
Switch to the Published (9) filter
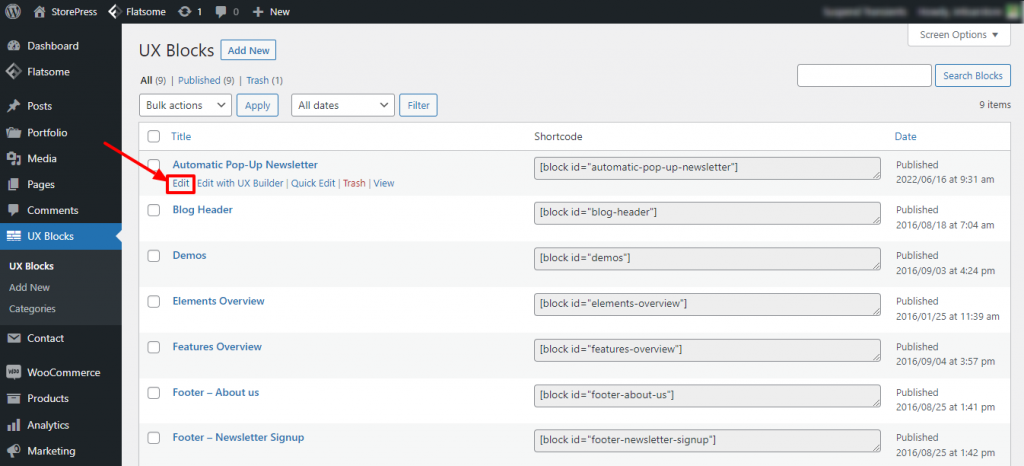click(206, 80)
